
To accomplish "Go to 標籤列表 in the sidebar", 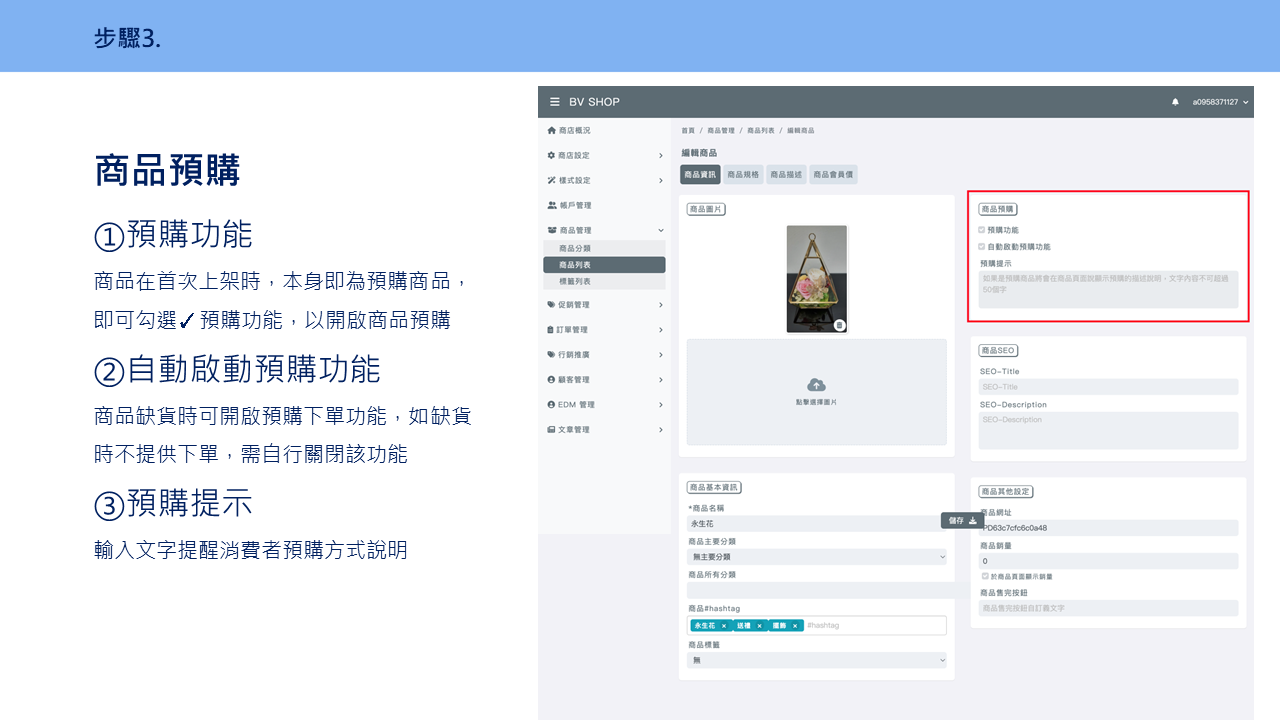I will pyautogui.click(x=604, y=282).
